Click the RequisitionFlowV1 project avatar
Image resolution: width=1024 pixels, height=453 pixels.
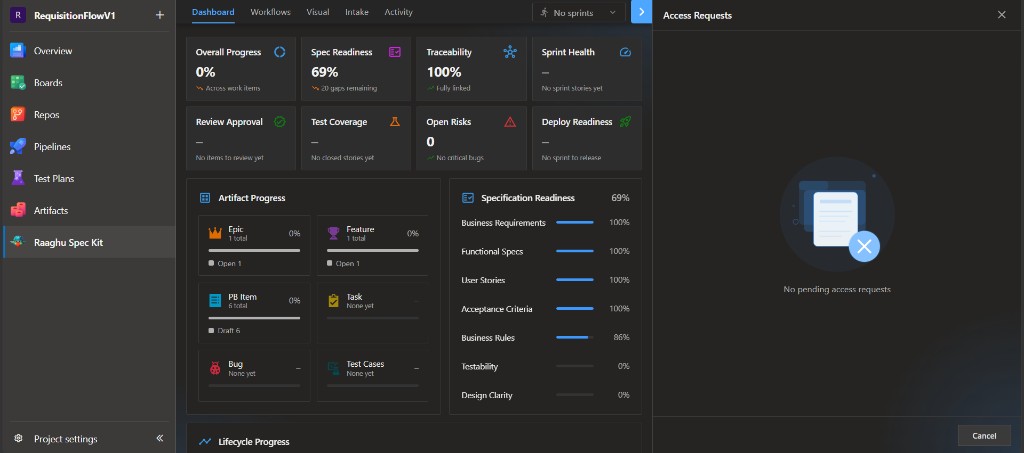18,15
